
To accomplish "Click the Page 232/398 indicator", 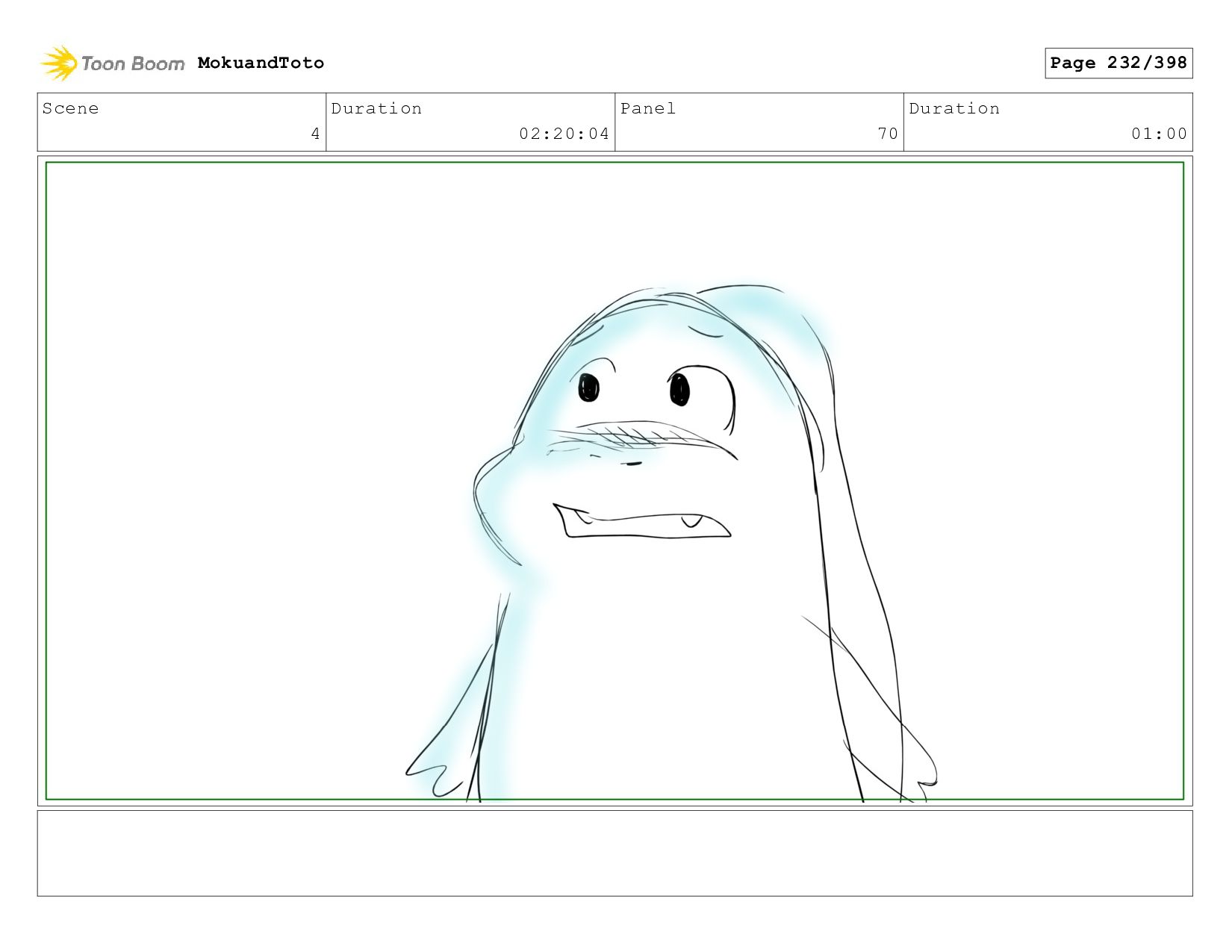I will (x=1119, y=63).
